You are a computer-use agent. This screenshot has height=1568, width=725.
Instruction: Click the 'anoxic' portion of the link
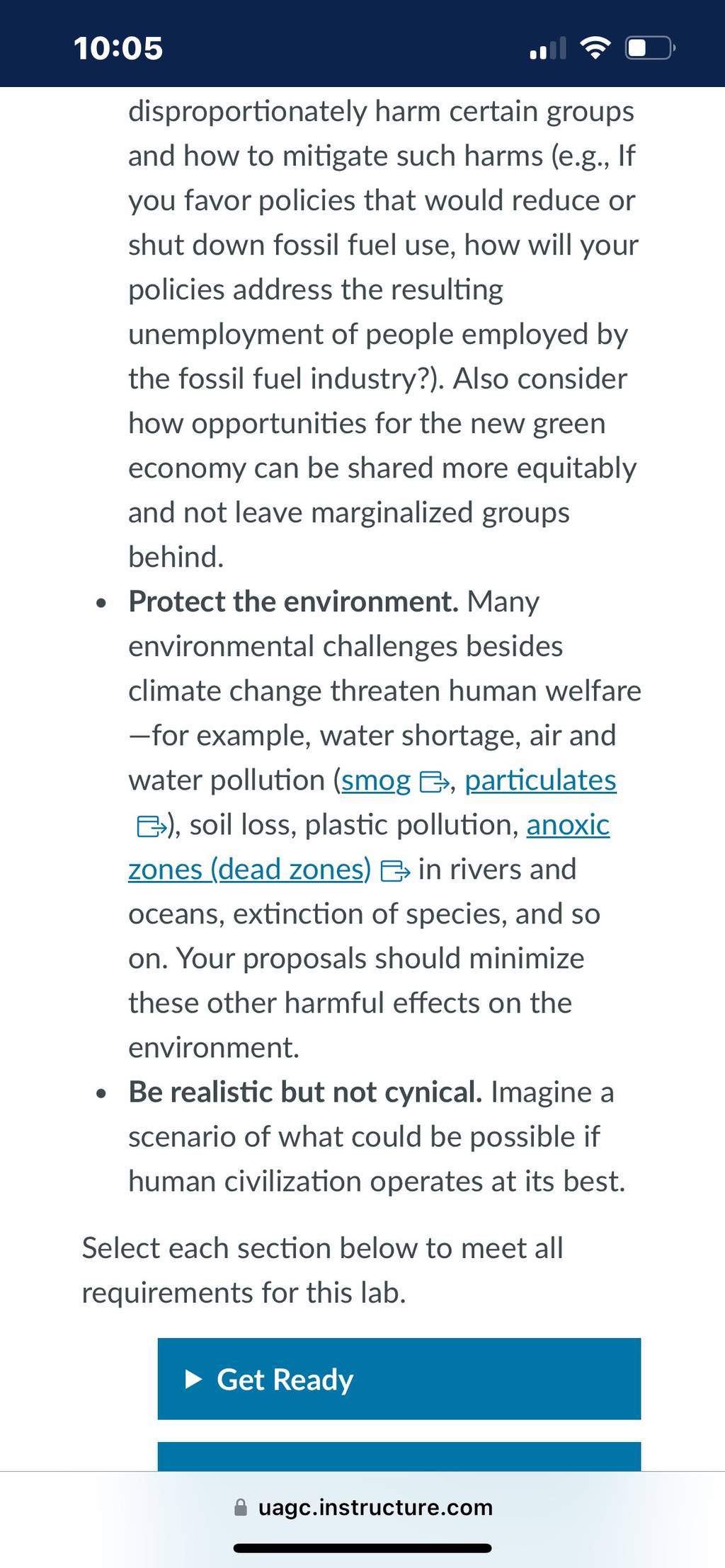point(568,825)
